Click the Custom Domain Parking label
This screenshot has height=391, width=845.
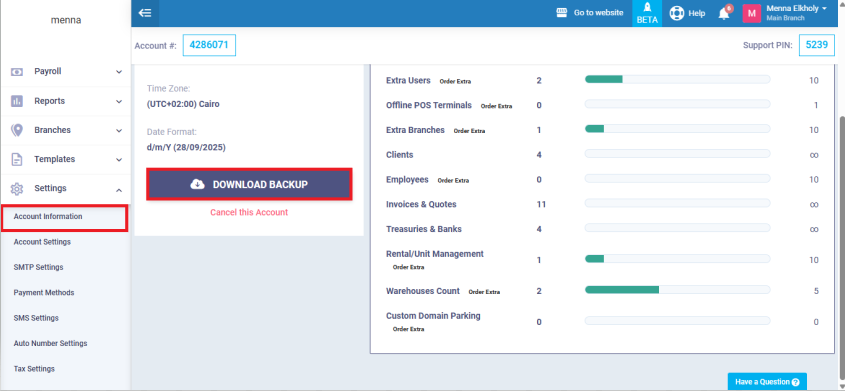click(433, 316)
